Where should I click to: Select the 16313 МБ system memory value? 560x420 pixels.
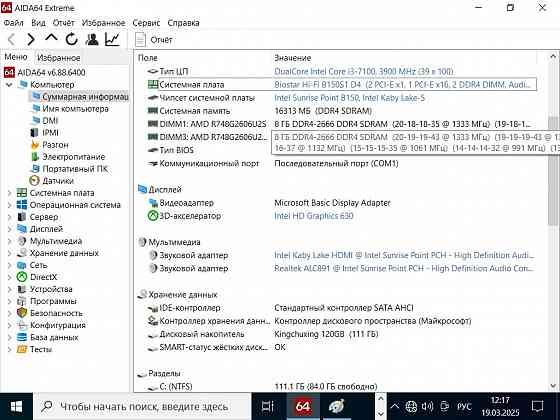coord(323,111)
